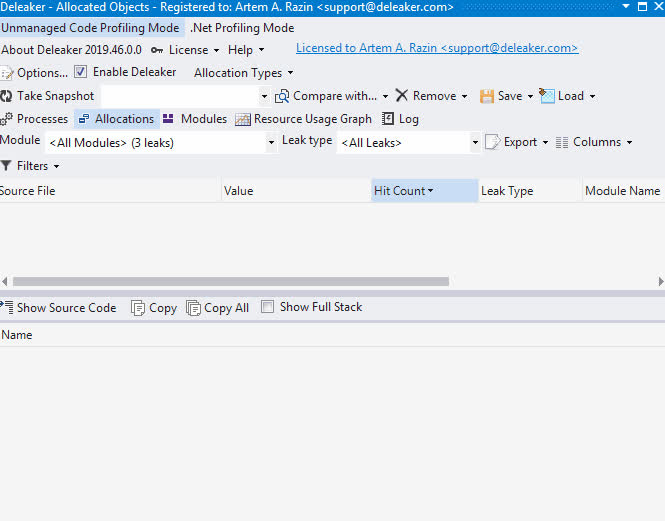Open the Licensed to Artem A. Razin link
The height and width of the screenshot is (521, 665).
[437, 48]
